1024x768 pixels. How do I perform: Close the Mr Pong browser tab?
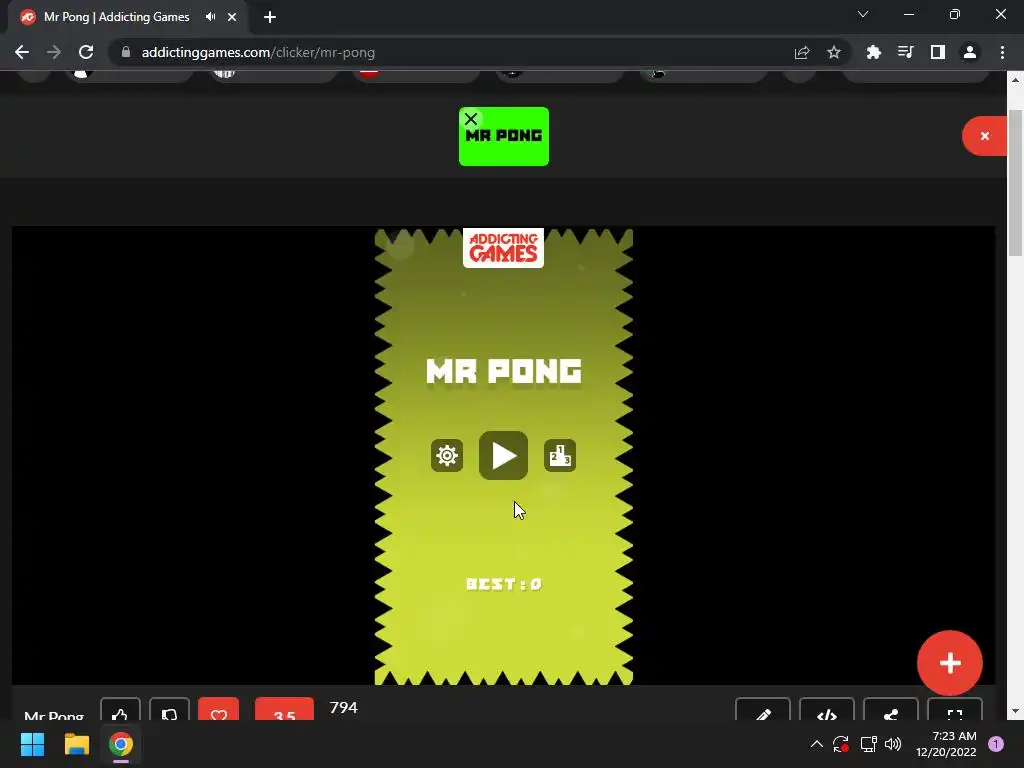pos(232,17)
